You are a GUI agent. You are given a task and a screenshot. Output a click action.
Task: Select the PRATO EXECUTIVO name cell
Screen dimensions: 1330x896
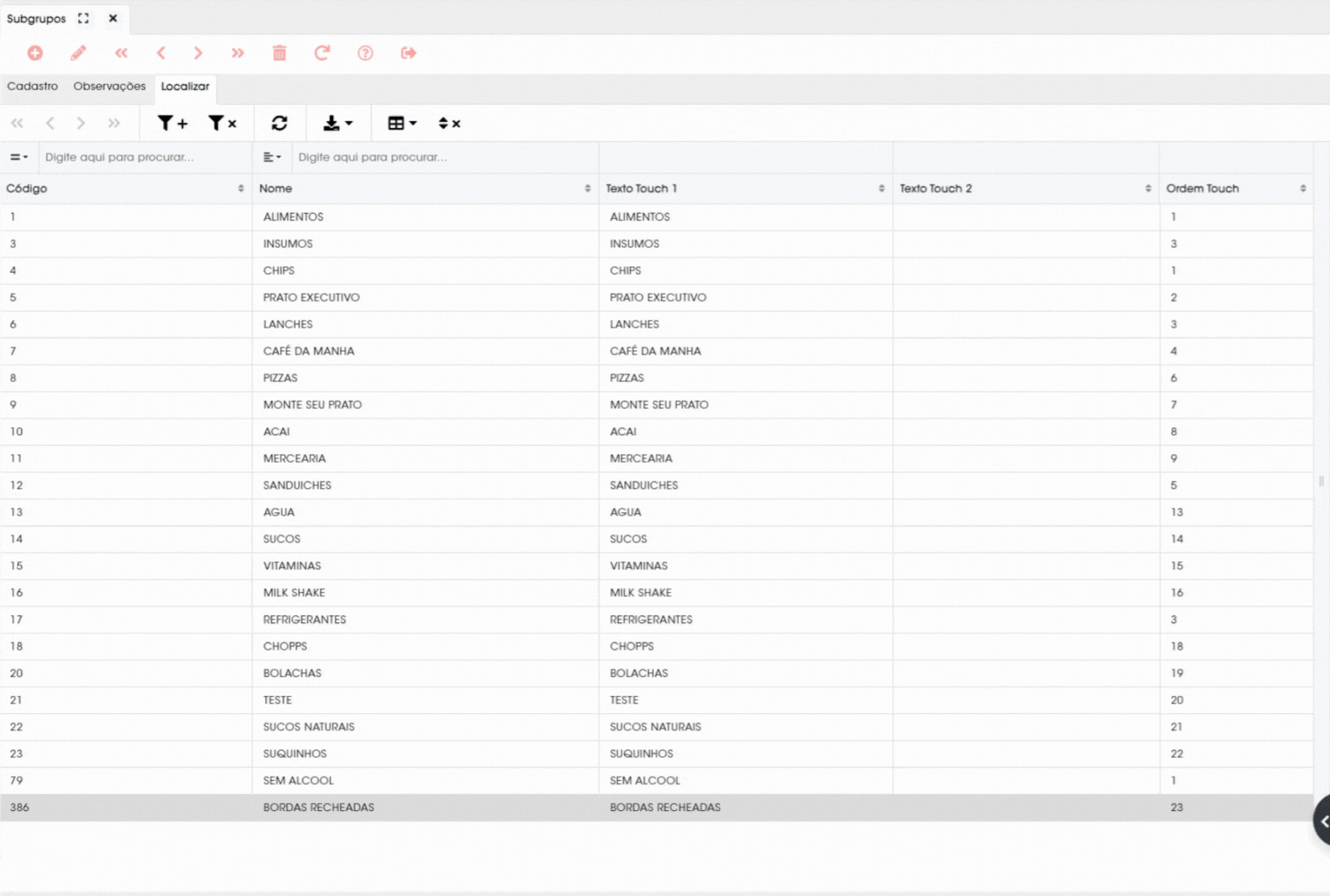425,297
